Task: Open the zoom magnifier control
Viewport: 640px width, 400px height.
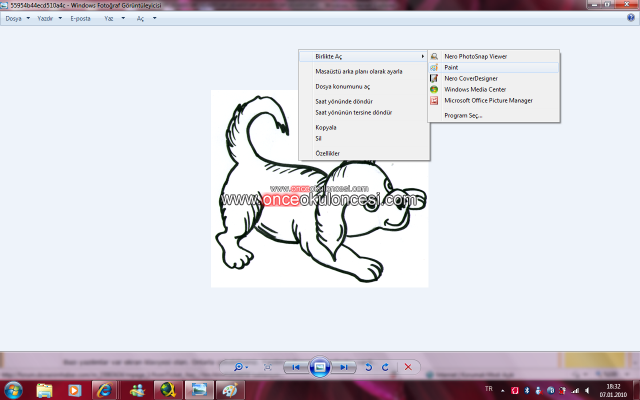Action: click(x=238, y=367)
